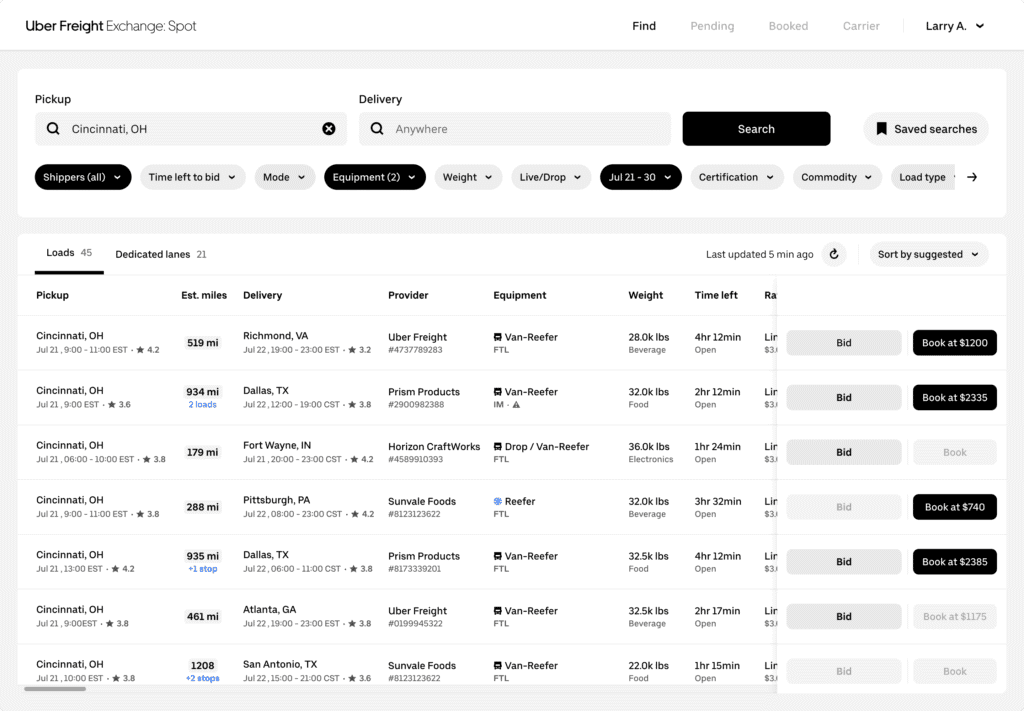1024x711 pixels.
Task: Toggle the Jul 21 - 30 date filter
Action: pos(640,177)
